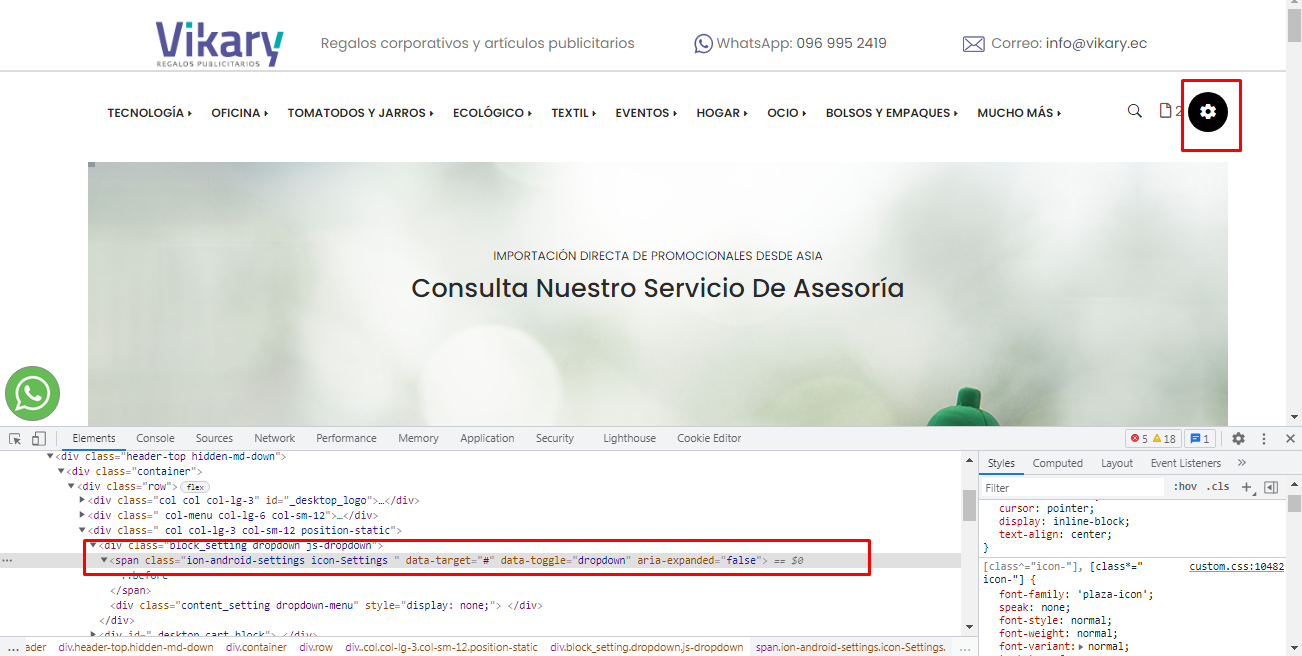Viewport: 1302px width, 656px height.
Task: Switch to the Memory tab
Action: (418, 438)
